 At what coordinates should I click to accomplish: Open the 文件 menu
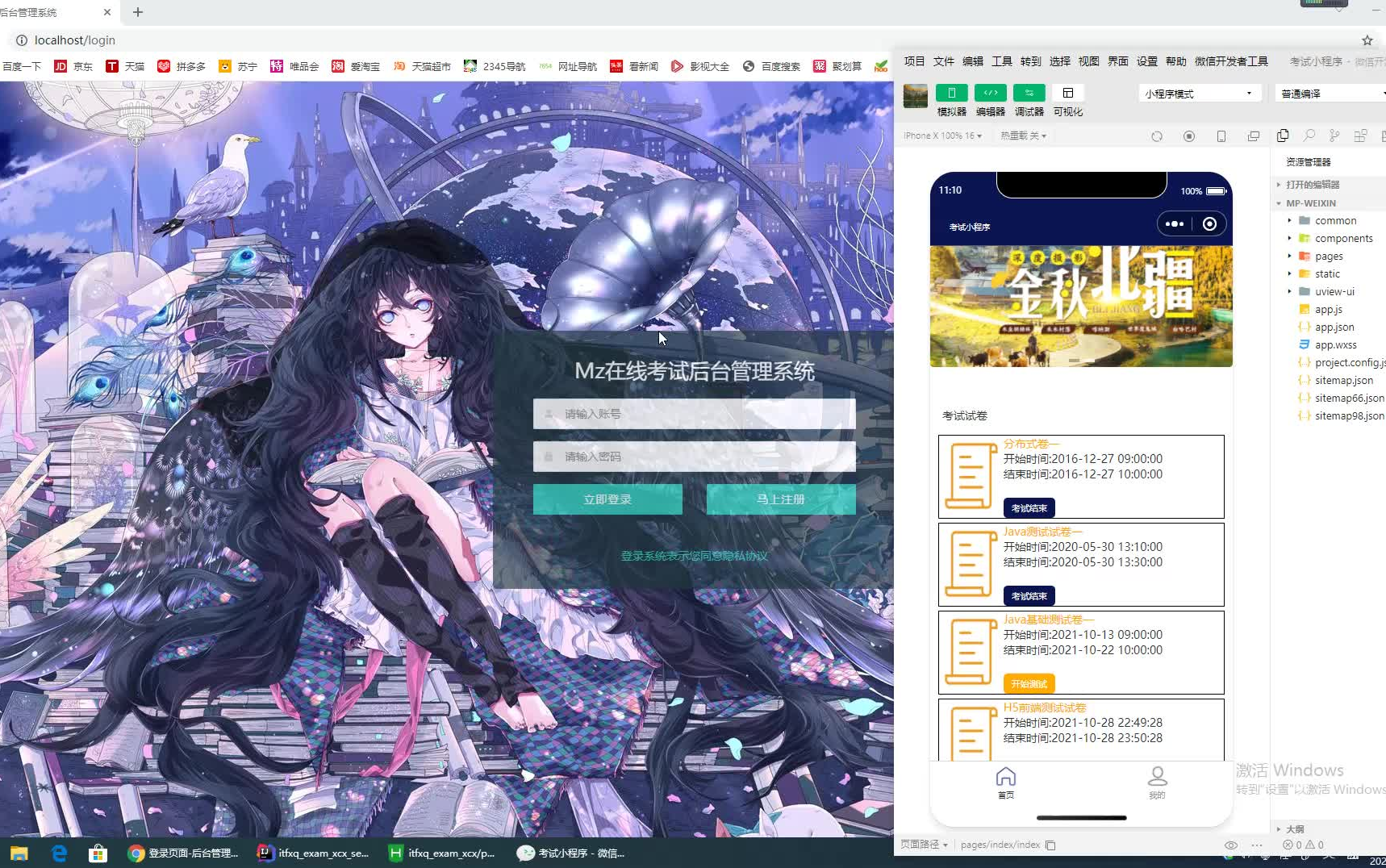943,61
